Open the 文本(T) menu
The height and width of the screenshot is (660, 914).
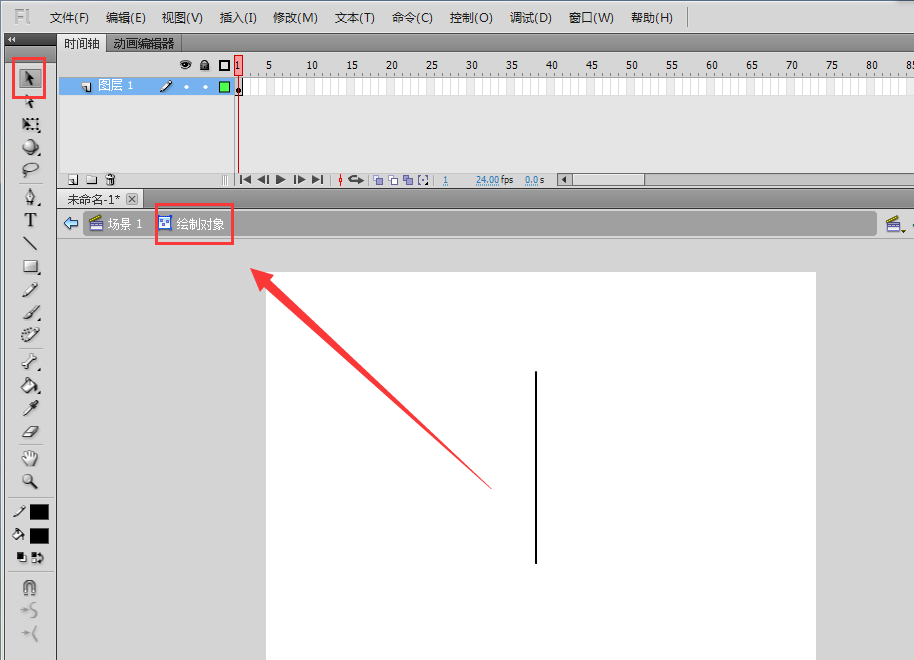pos(355,17)
